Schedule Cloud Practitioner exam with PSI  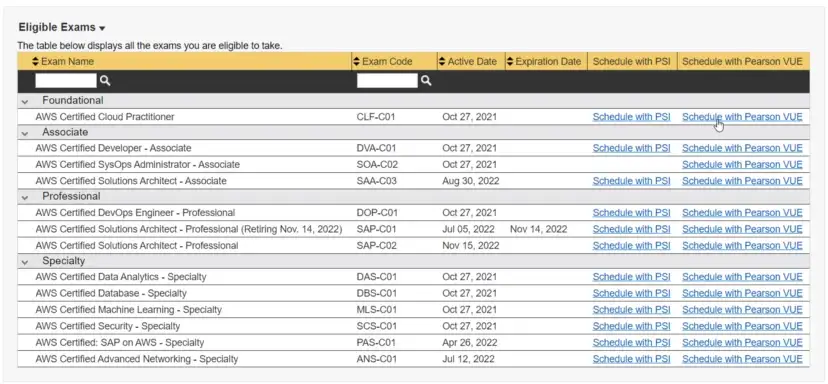631,117
